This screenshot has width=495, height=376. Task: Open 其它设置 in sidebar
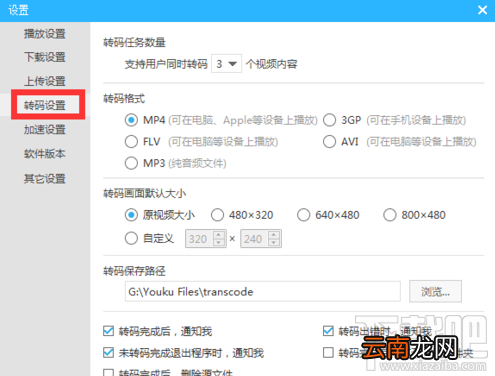click(45, 179)
